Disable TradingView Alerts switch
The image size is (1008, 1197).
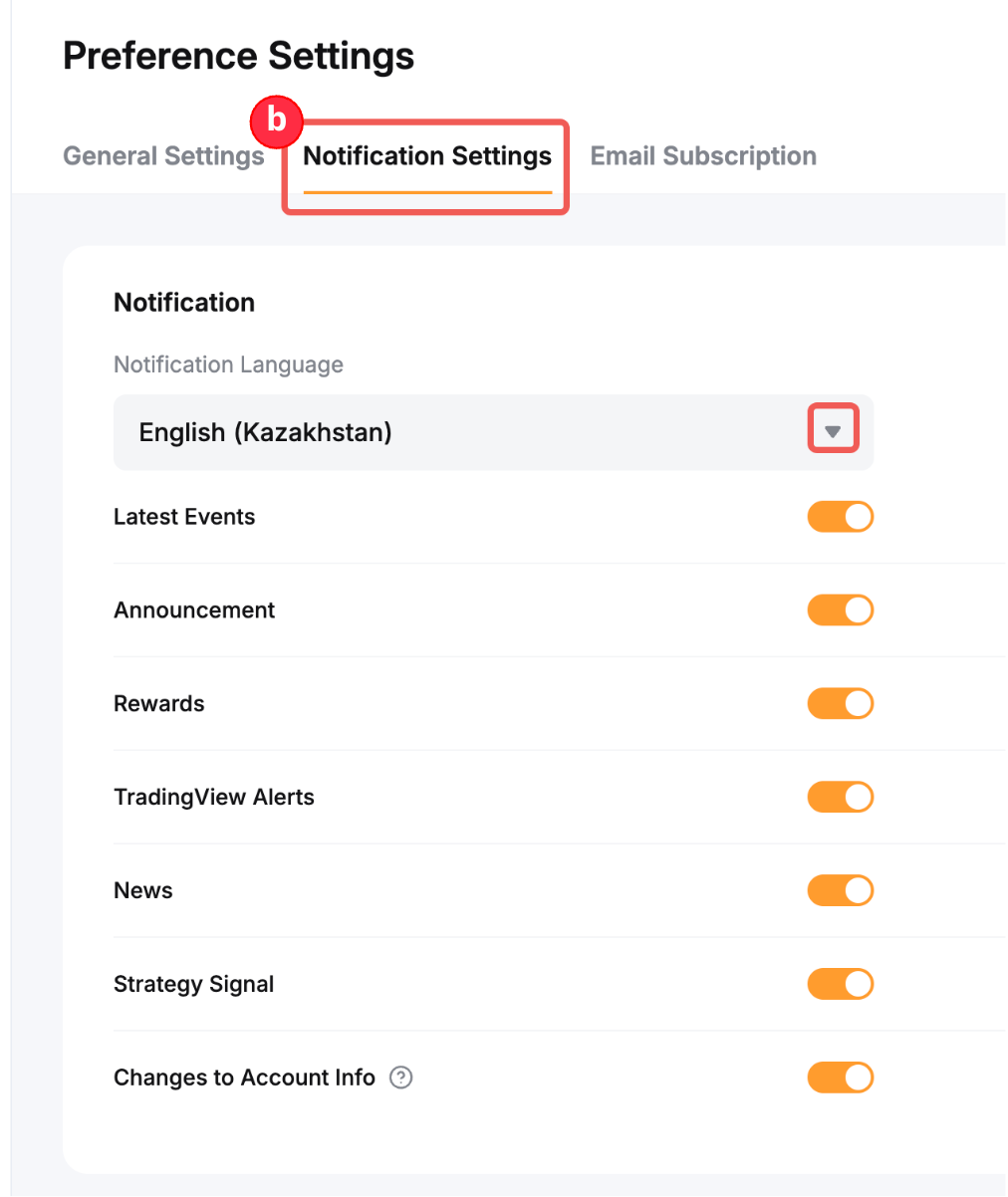[840, 797]
